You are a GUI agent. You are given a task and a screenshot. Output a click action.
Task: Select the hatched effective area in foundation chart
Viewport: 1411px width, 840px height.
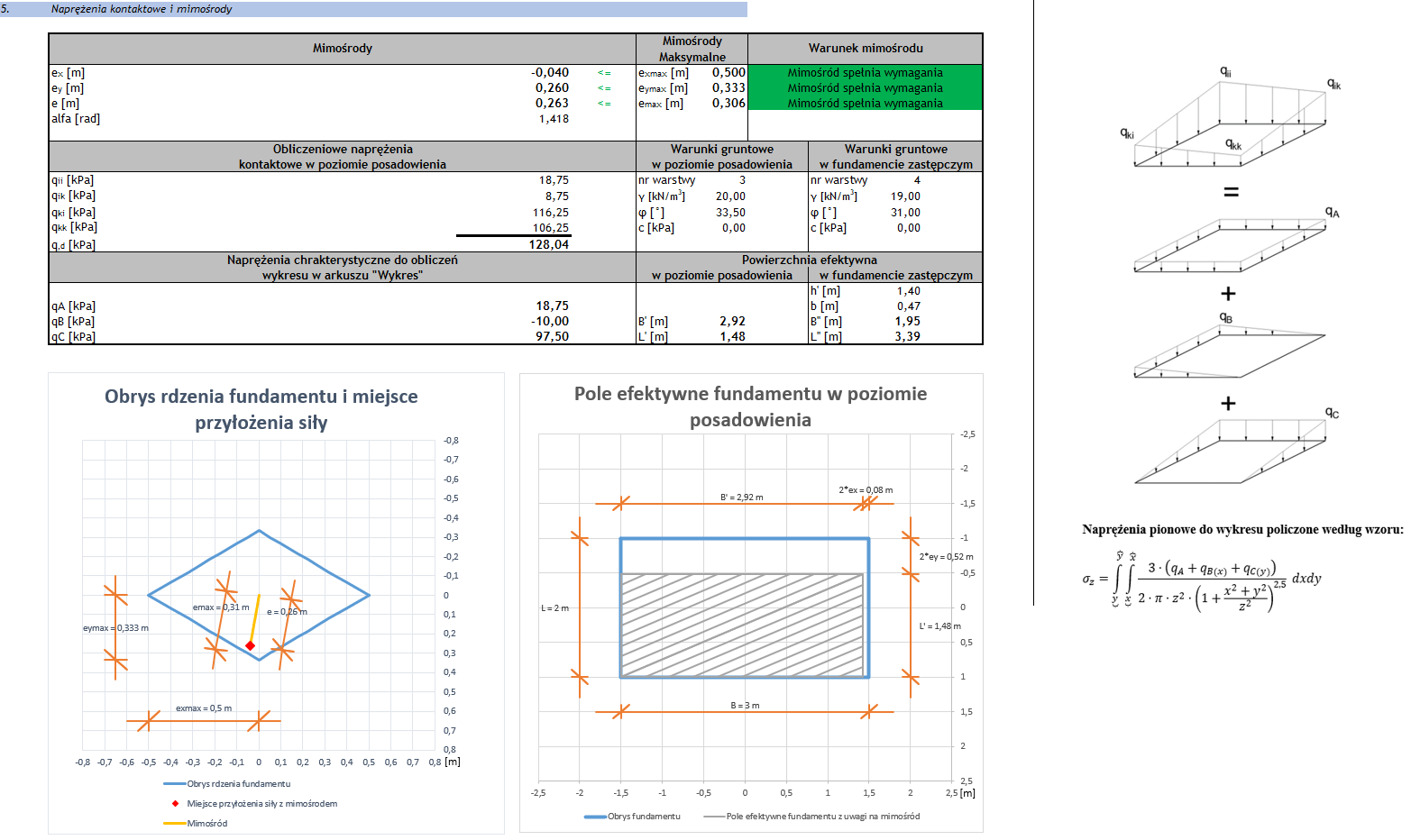point(742,625)
